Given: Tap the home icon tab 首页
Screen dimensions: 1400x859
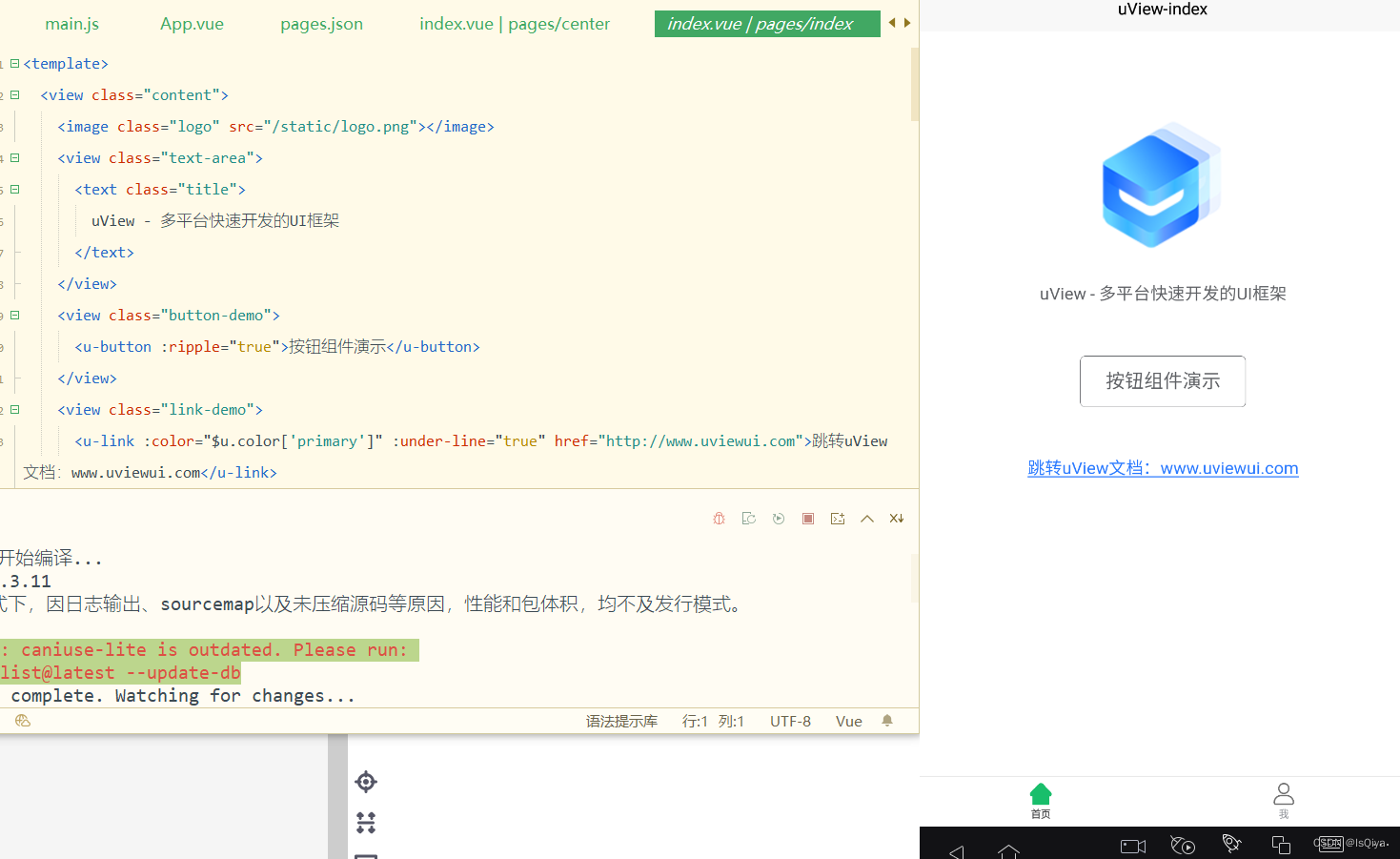Looking at the screenshot, I should click(x=1041, y=801).
